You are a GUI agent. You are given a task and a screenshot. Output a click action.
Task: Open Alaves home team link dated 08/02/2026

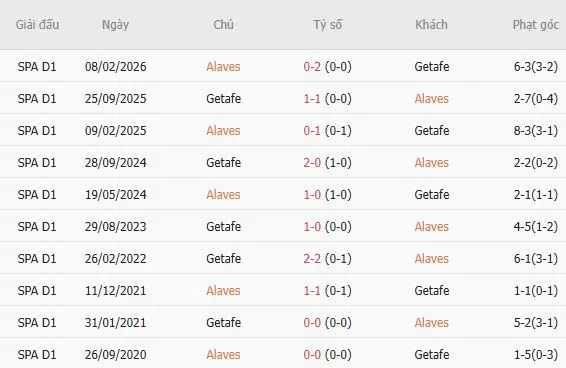(x=223, y=66)
